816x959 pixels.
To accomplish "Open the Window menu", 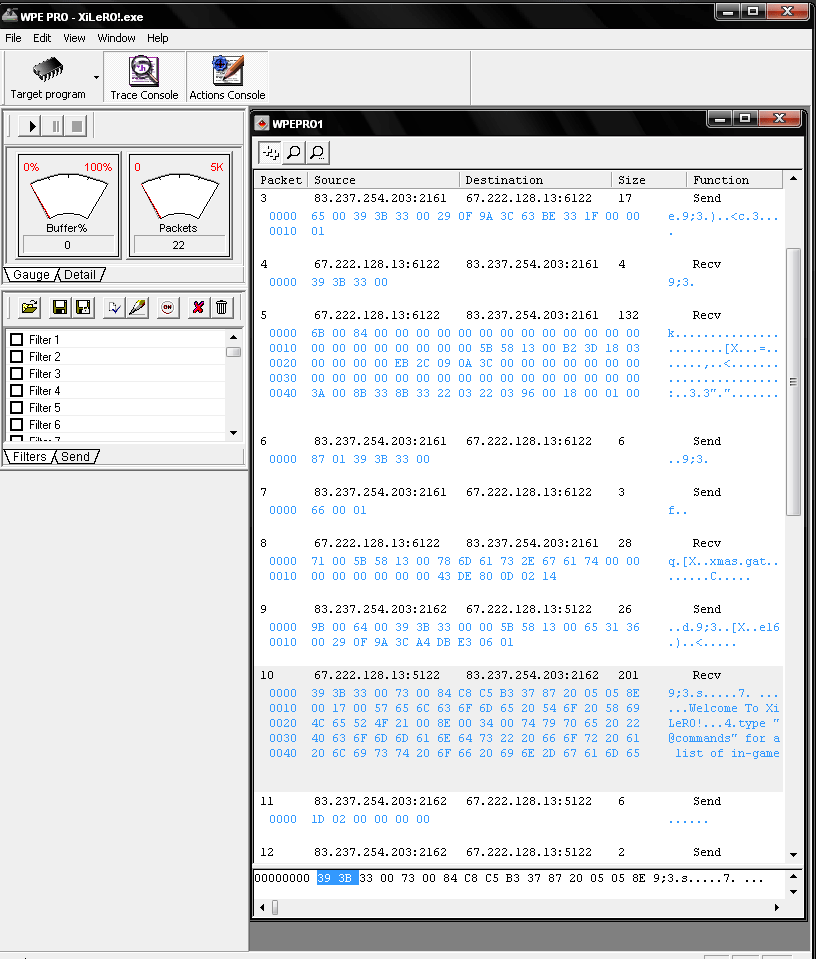I will 116,38.
